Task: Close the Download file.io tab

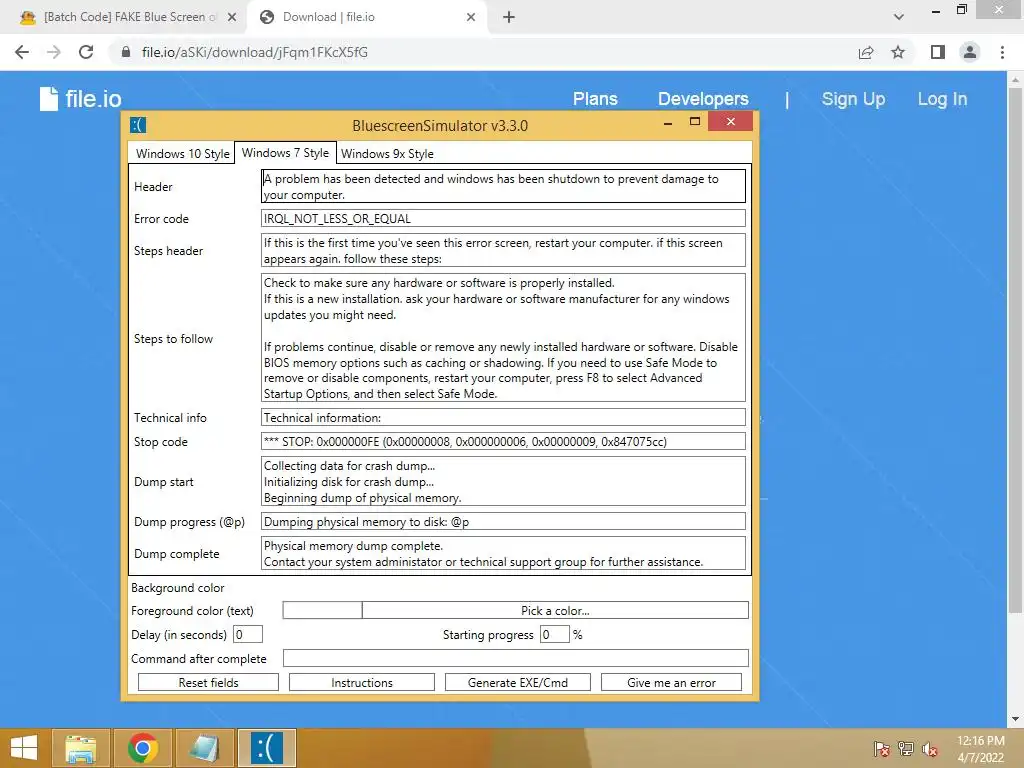Action: point(471,17)
